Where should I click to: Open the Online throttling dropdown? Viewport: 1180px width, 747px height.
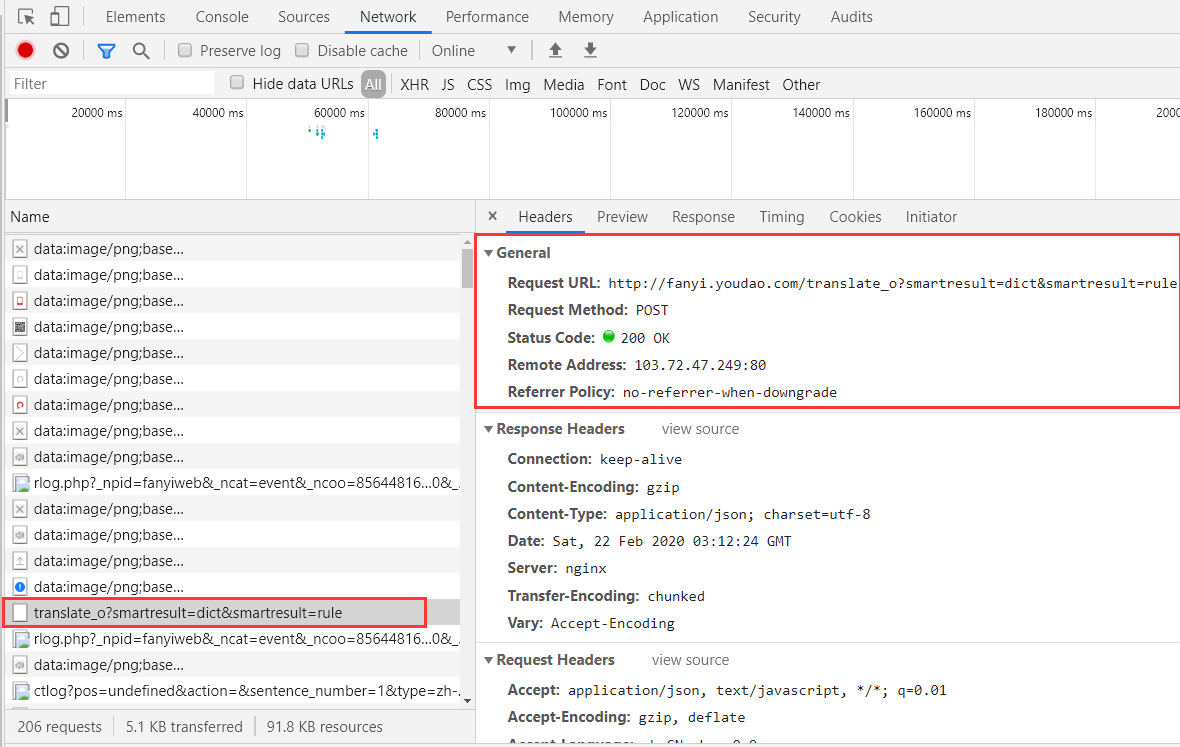click(474, 50)
